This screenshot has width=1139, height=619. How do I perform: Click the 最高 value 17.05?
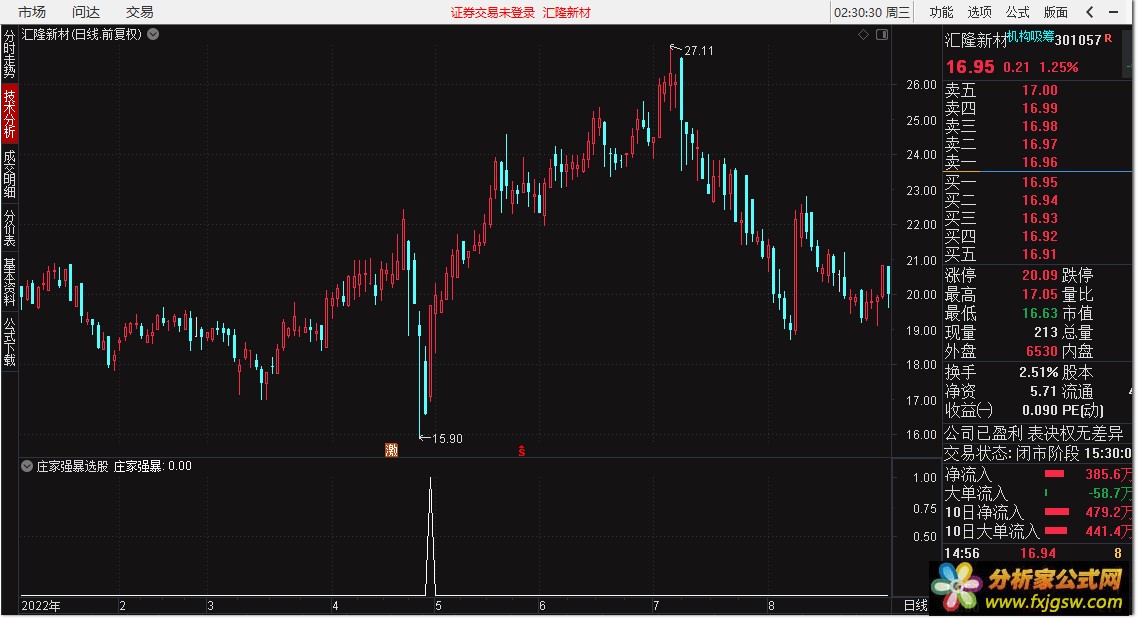[1039, 294]
